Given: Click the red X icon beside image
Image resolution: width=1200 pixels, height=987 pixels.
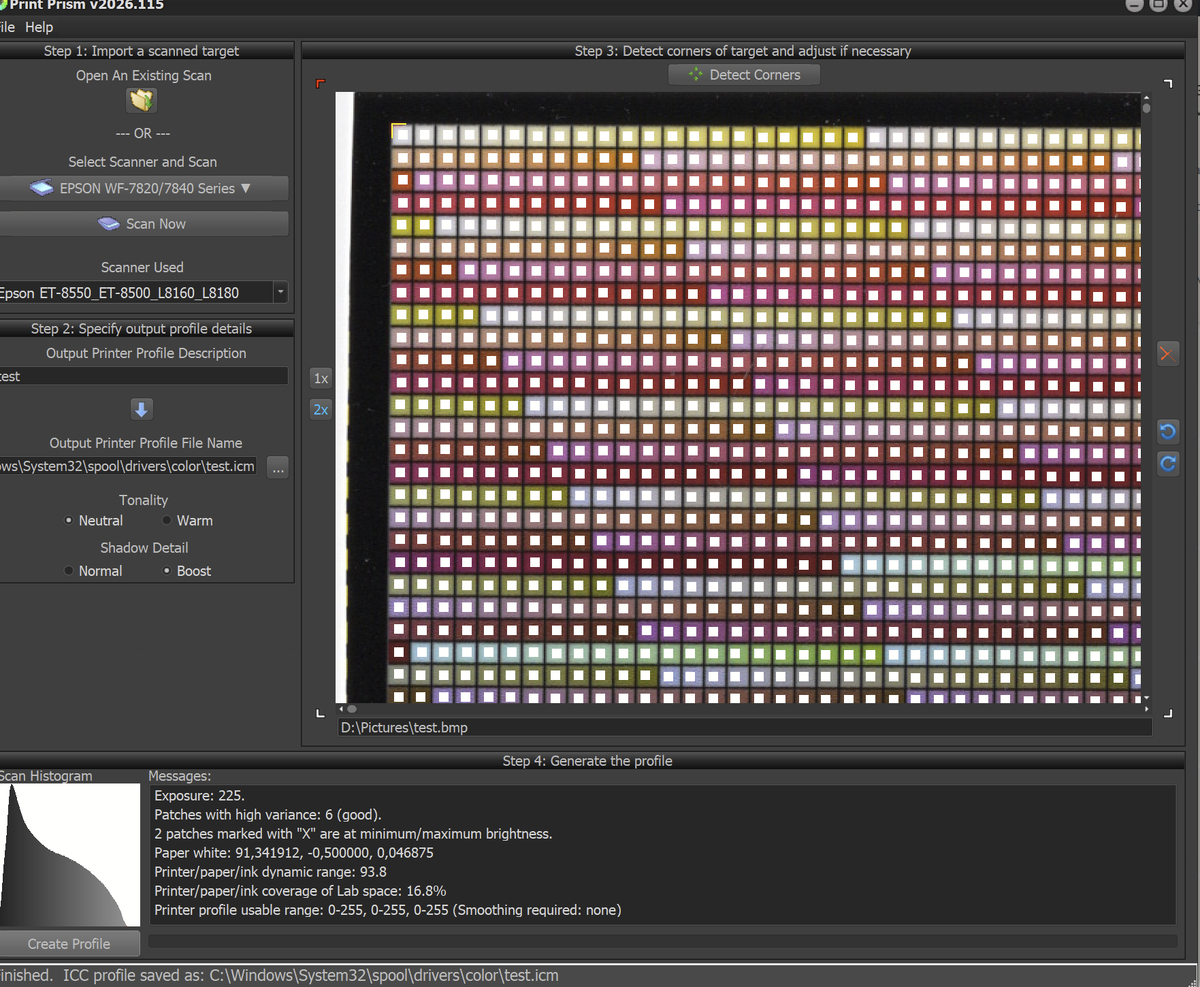Looking at the screenshot, I should click(1167, 353).
